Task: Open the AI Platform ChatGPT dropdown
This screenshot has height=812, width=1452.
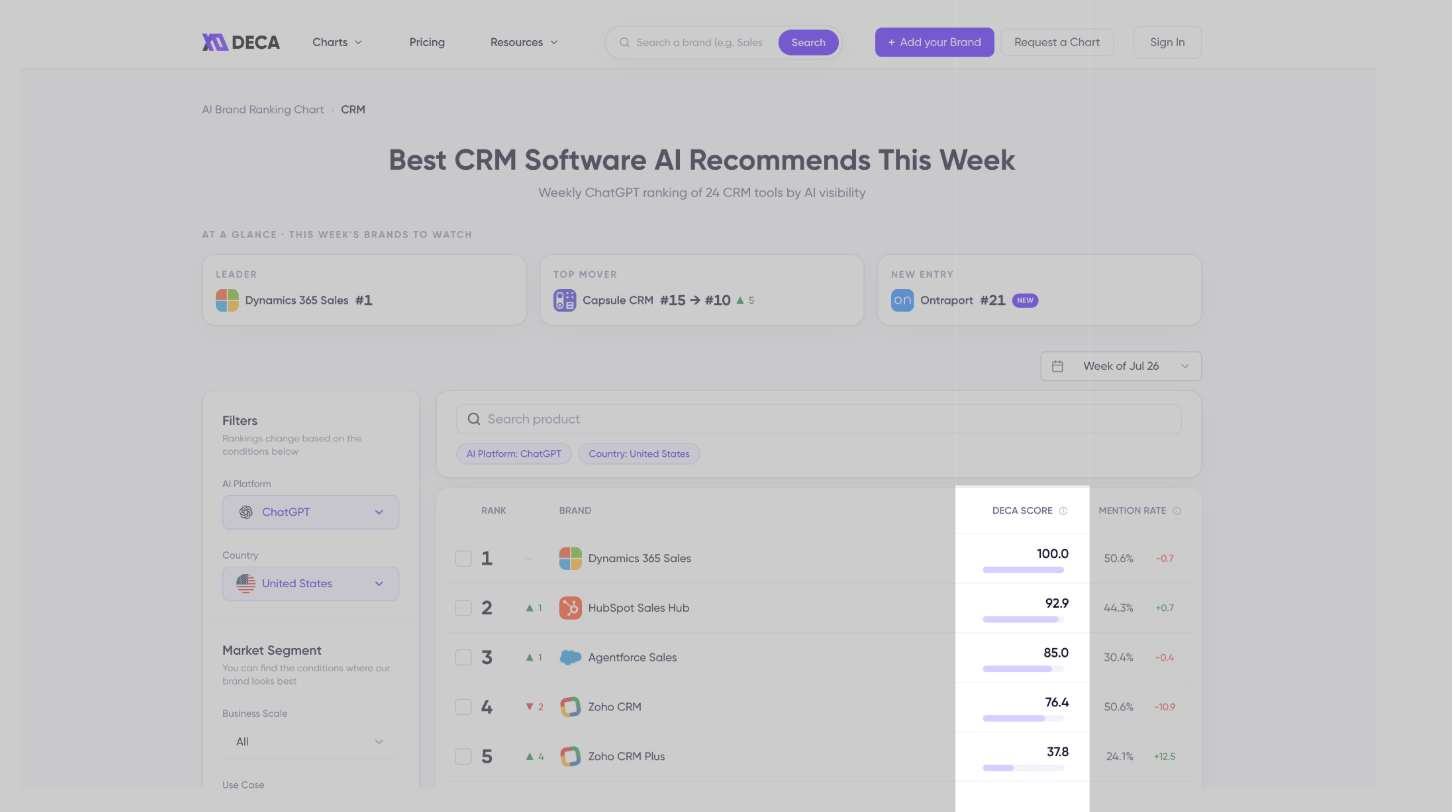Action: pos(311,512)
